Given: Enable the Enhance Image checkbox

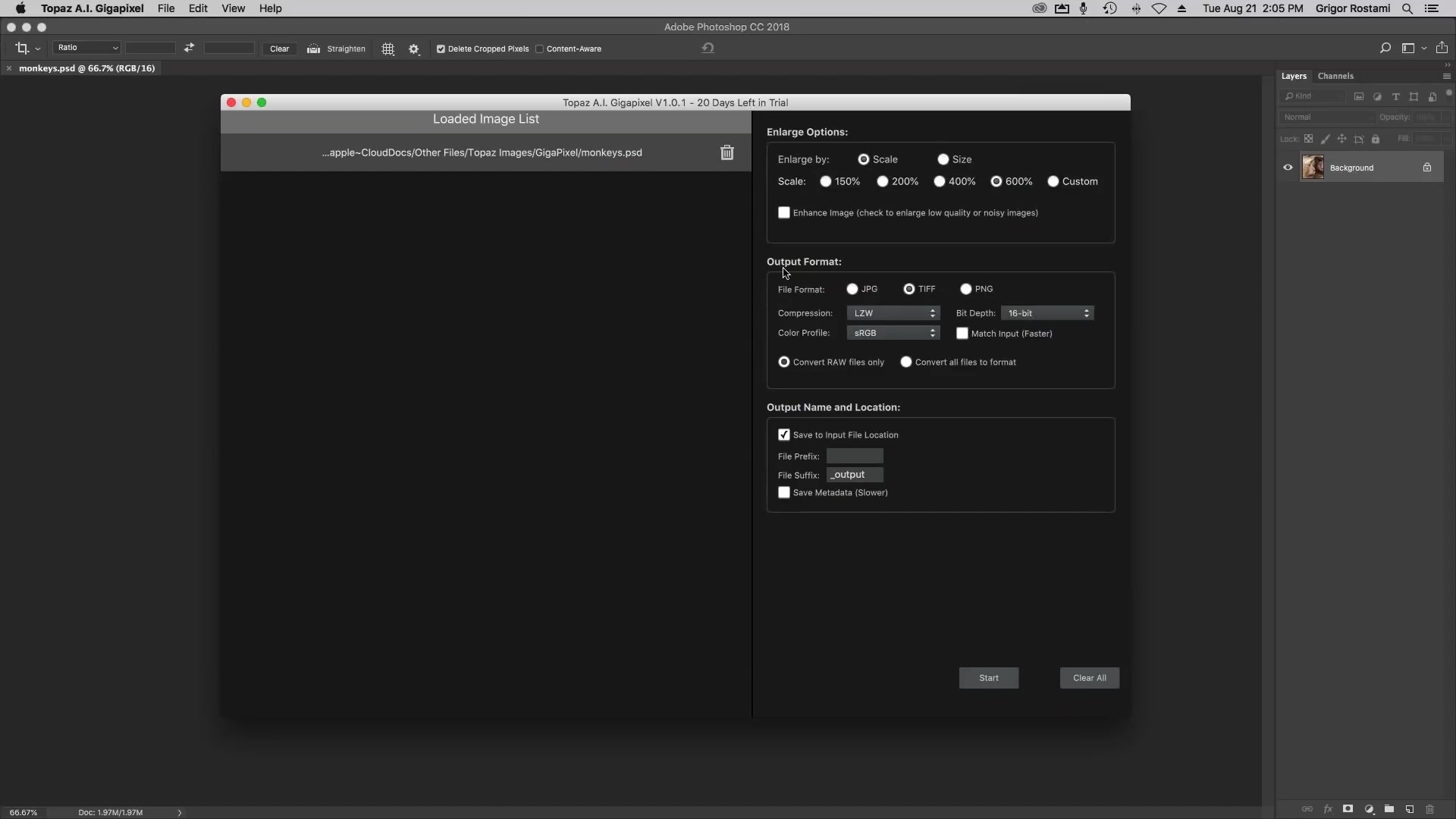Looking at the screenshot, I should point(783,213).
